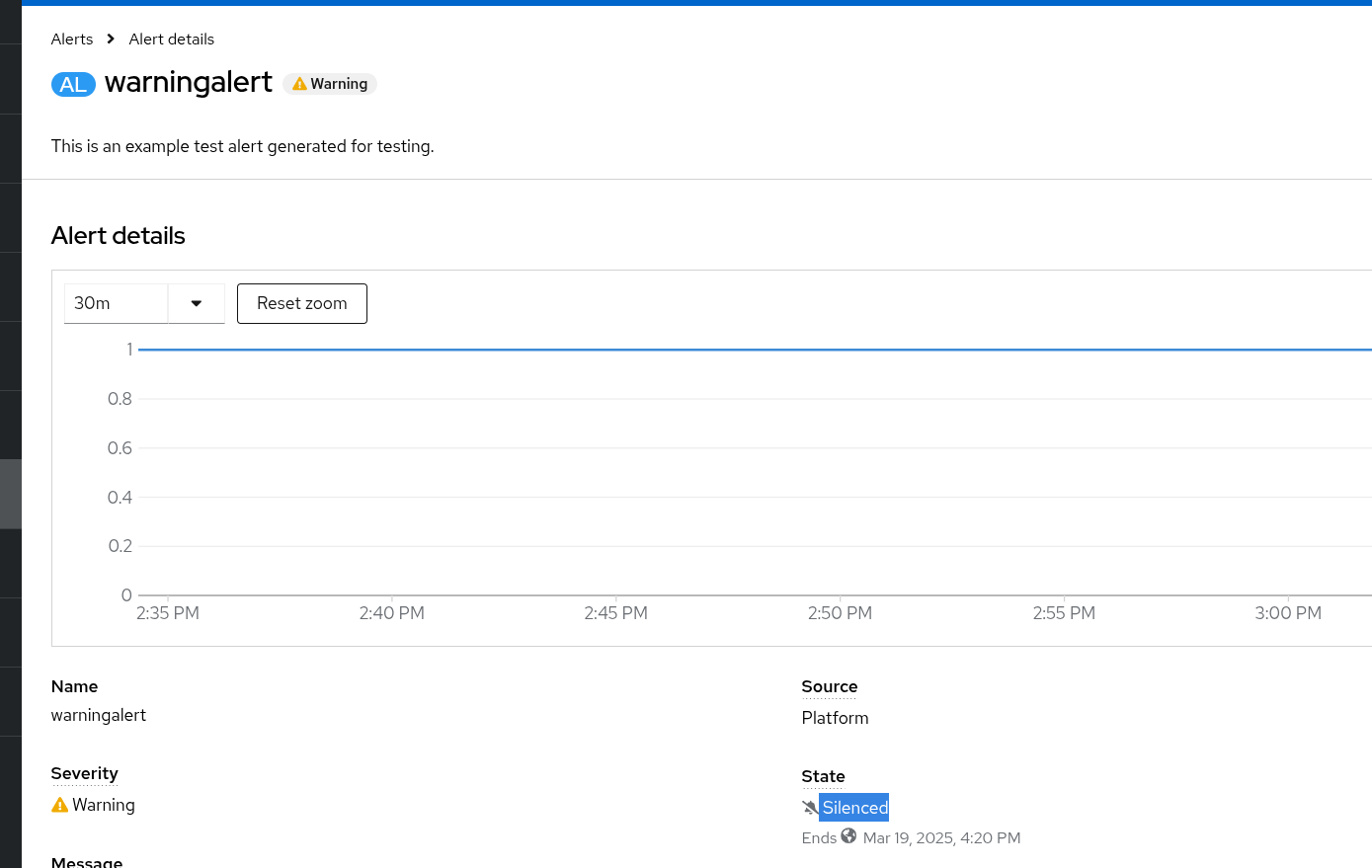Click the silenced bell-slash icon under State
This screenshot has height=868, width=1372.
coord(810,808)
